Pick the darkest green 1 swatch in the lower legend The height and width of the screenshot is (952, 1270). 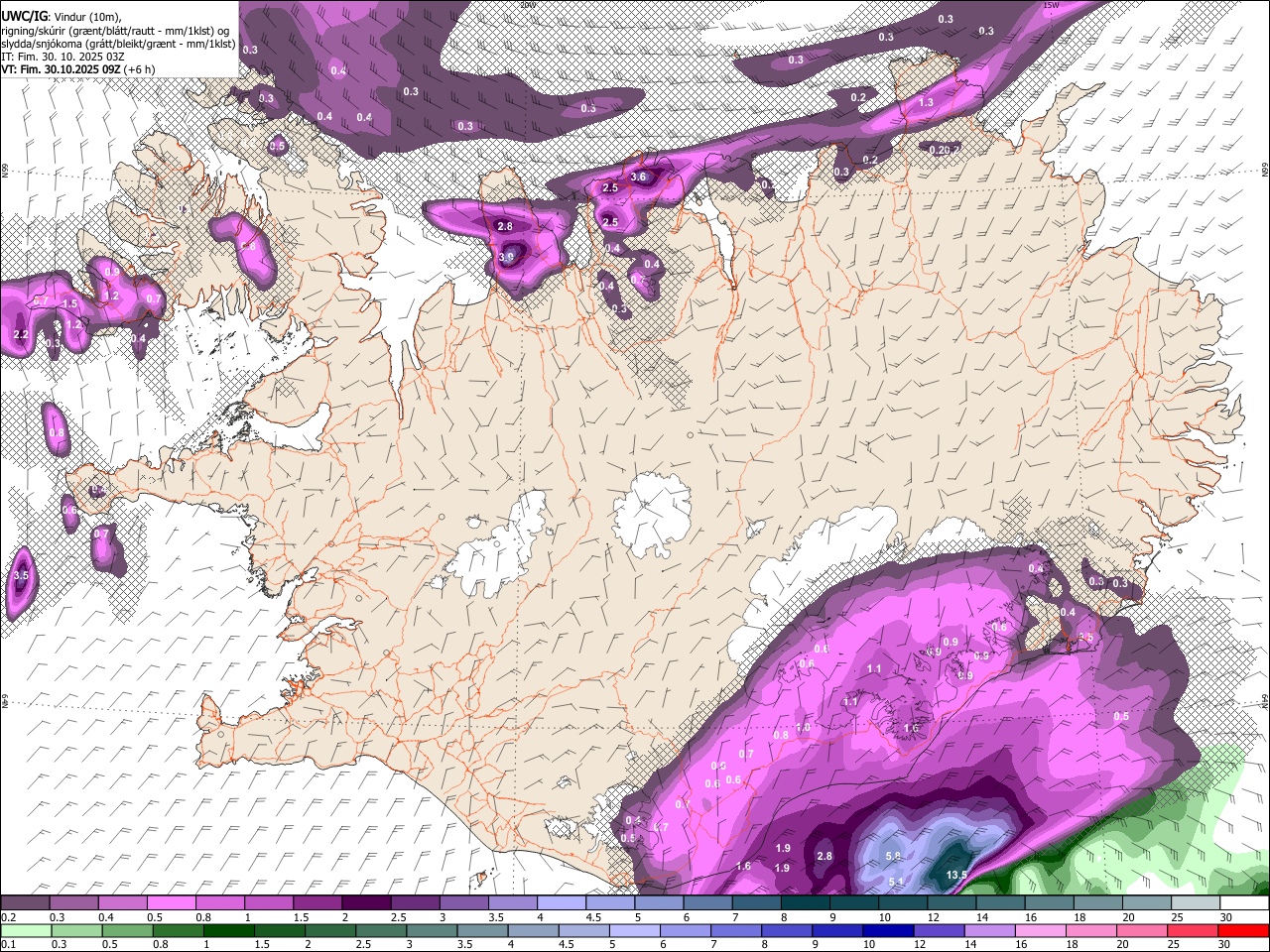[x=228, y=930]
